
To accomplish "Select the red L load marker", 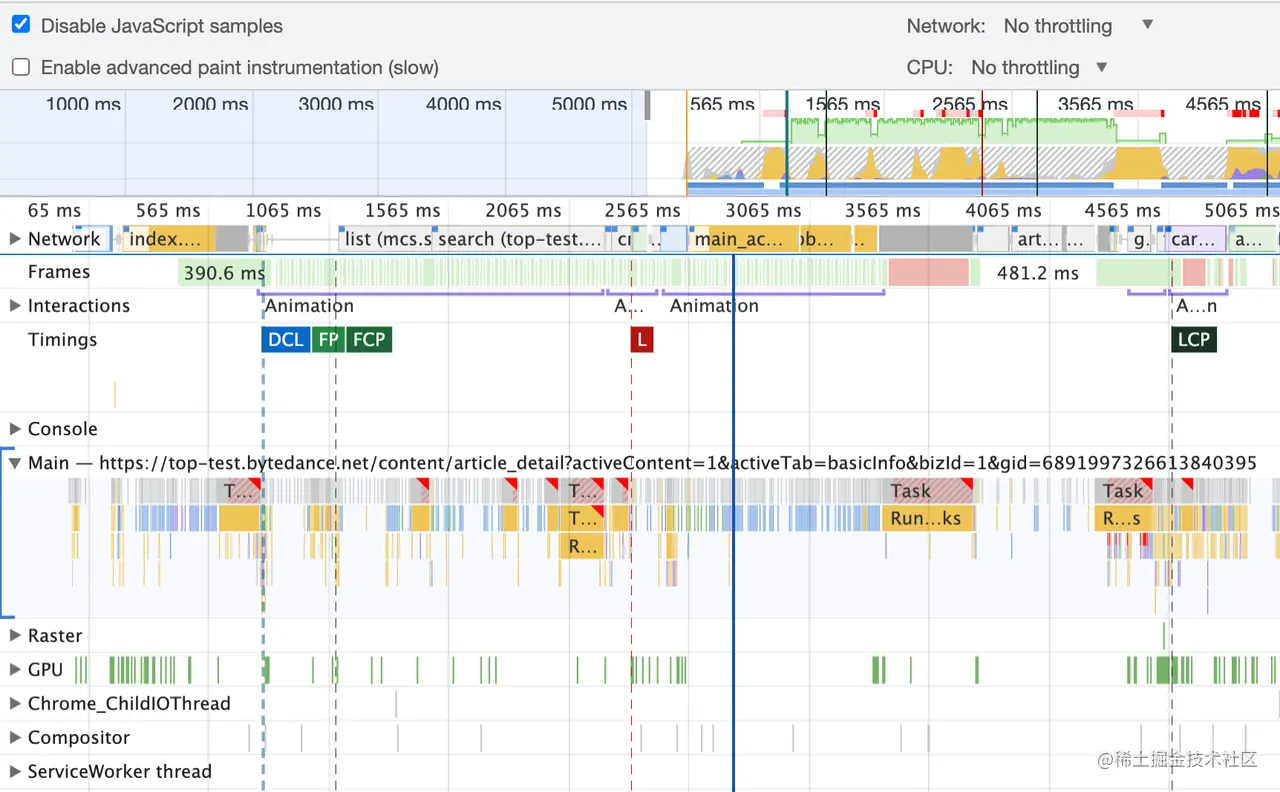I will pyautogui.click(x=642, y=340).
